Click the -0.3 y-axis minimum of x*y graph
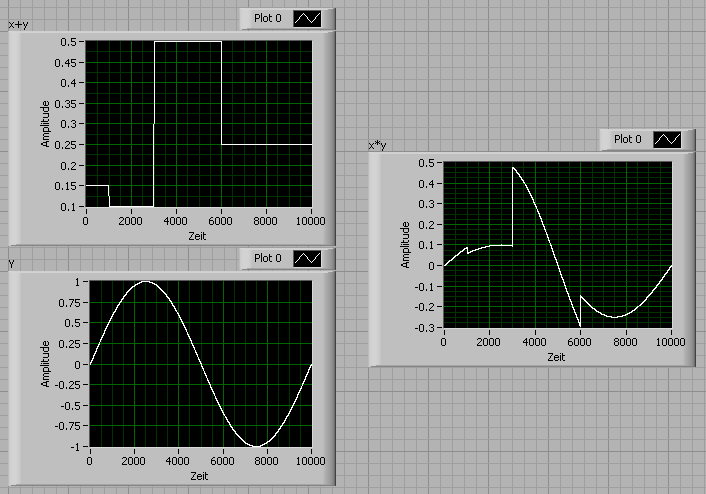This screenshot has width=706, height=494. point(427,328)
